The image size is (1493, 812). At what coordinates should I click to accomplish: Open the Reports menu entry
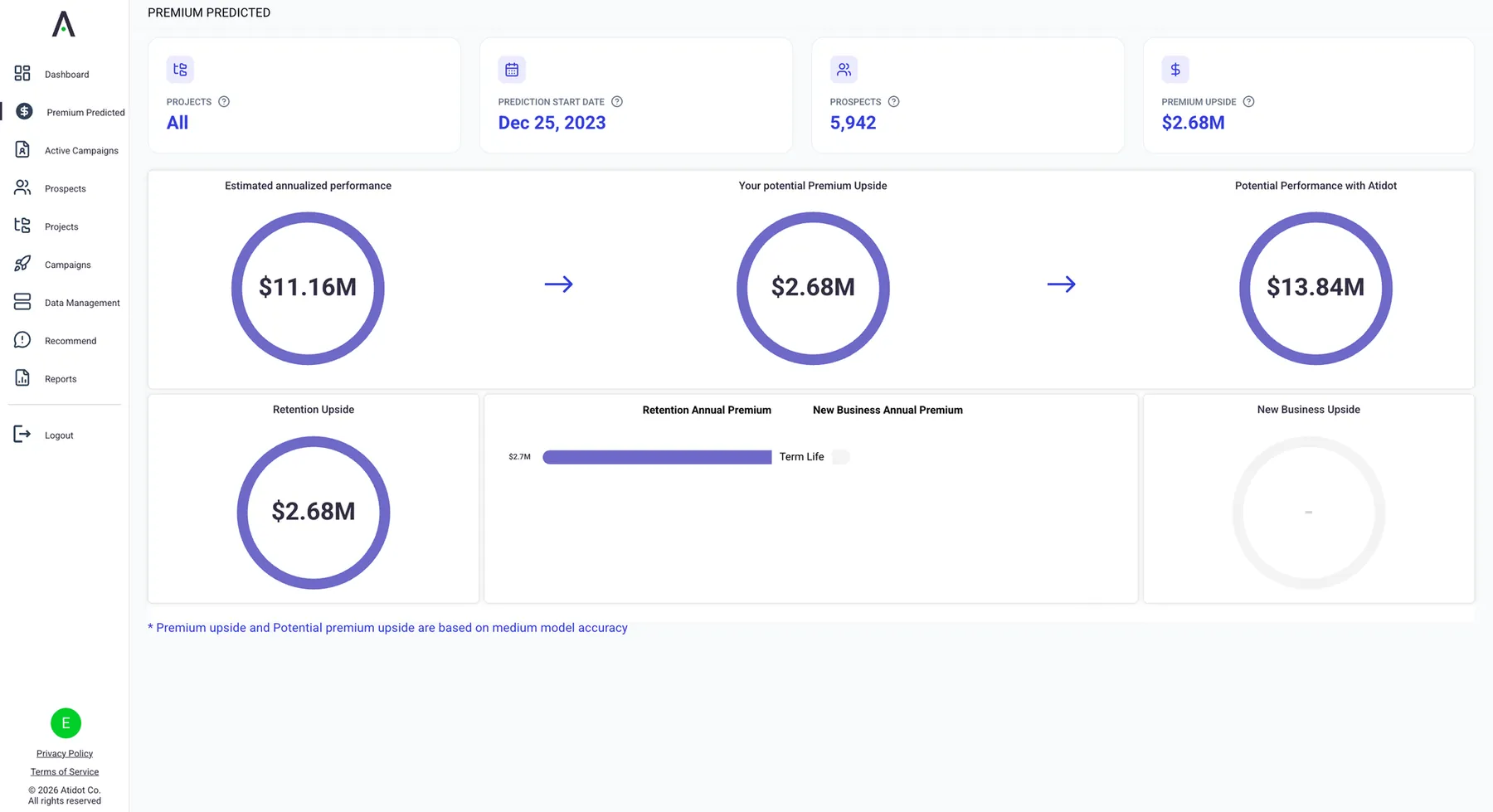(61, 379)
